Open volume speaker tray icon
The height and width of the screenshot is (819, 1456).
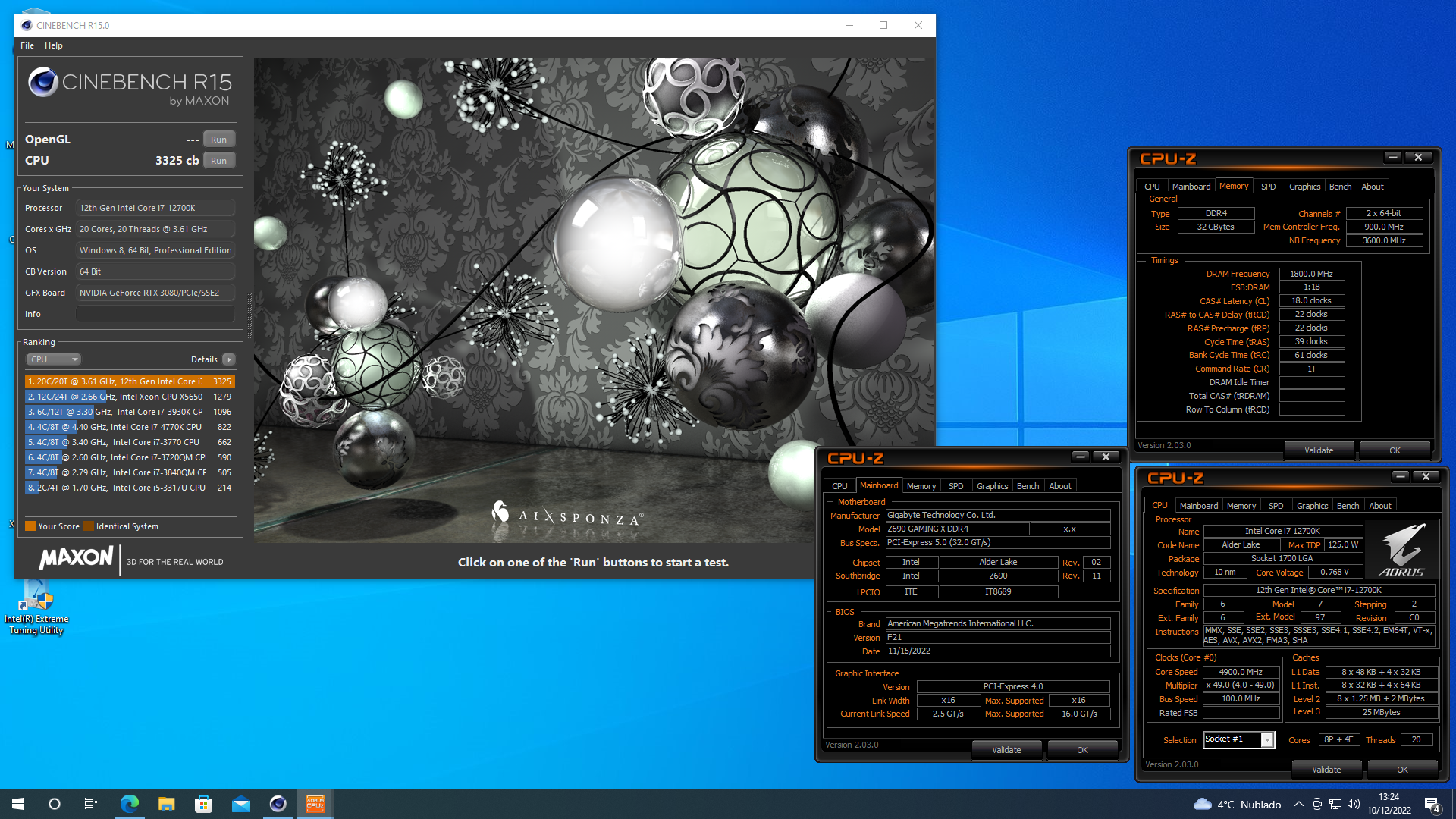(x=1354, y=804)
